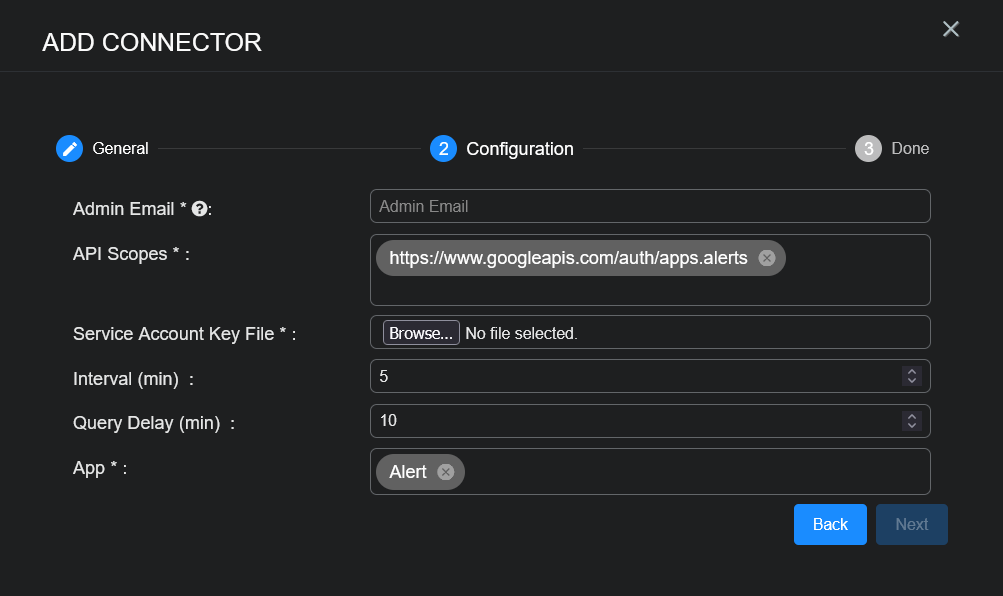Increase Query Delay with up arrow
1003x596 pixels.
coord(911,415)
